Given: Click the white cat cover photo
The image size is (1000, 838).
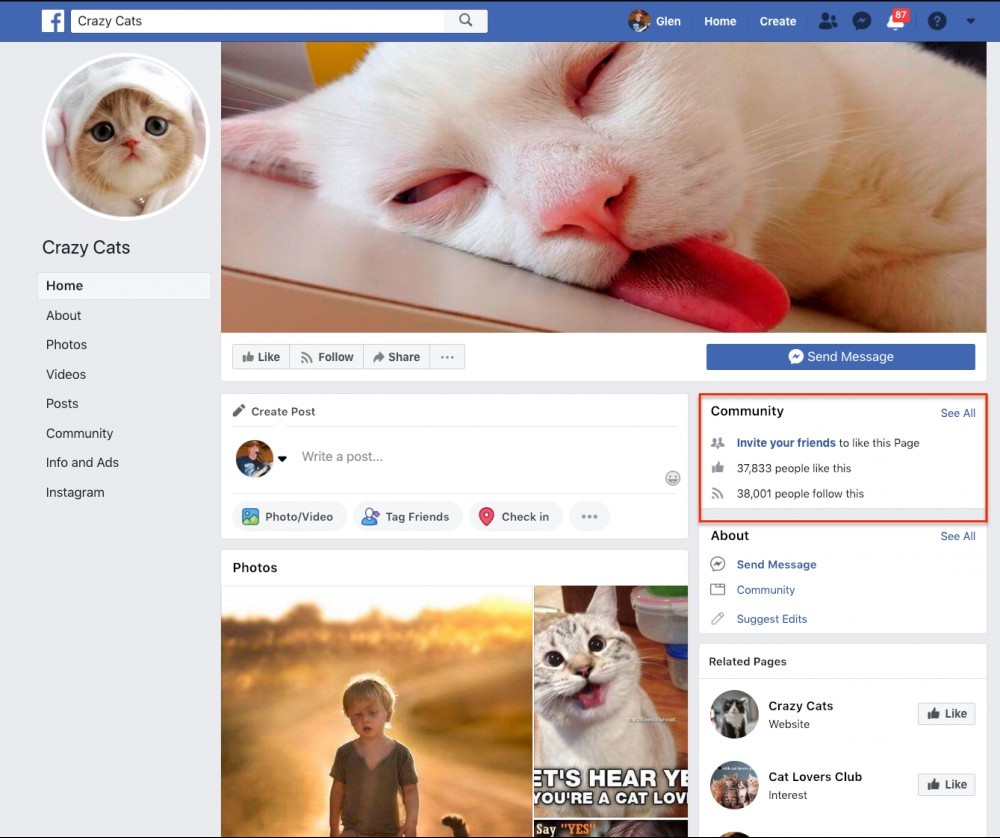Looking at the screenshot, I should 603,187.
